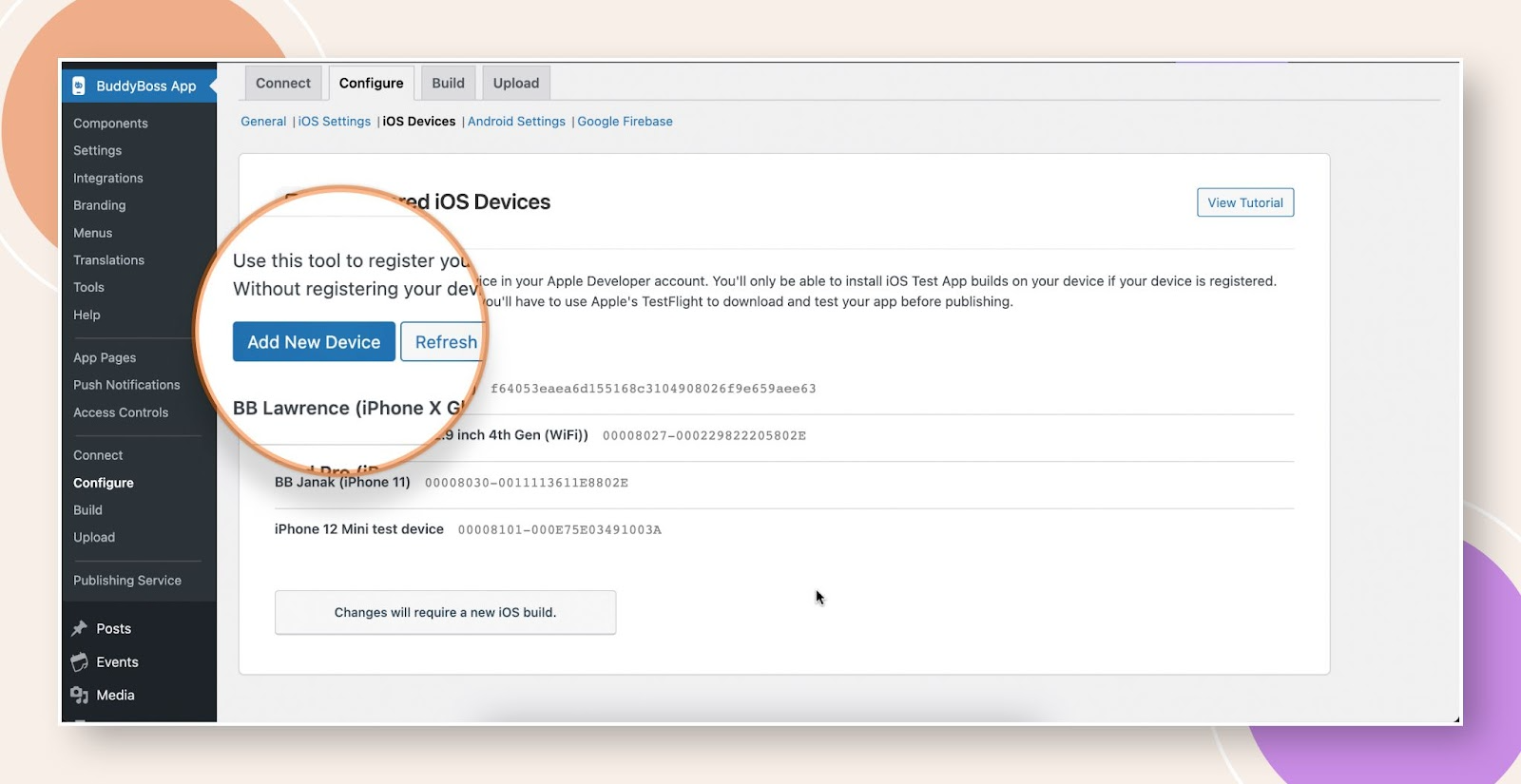Click the Posts pin icon
The width and height of the screenshot is (1521, 784).
click(80, 628)
